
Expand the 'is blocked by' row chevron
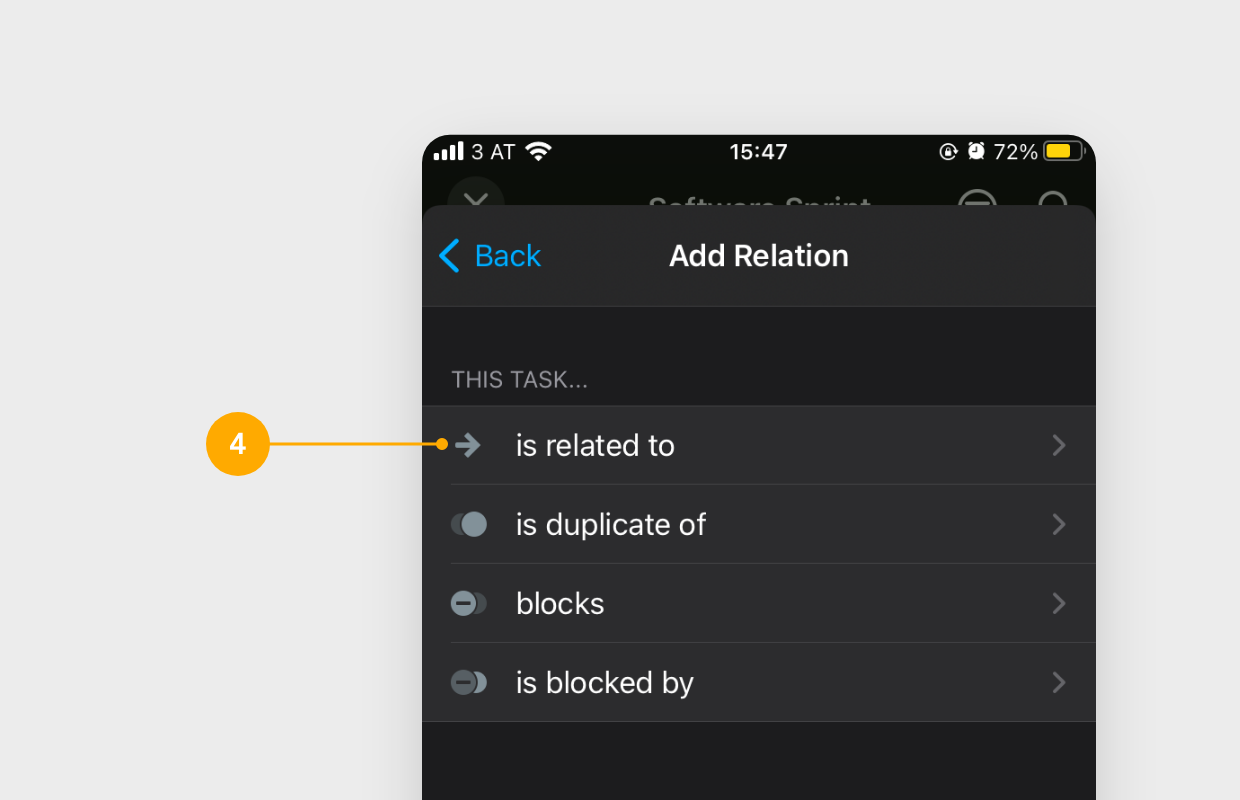tap(1059, 682)
